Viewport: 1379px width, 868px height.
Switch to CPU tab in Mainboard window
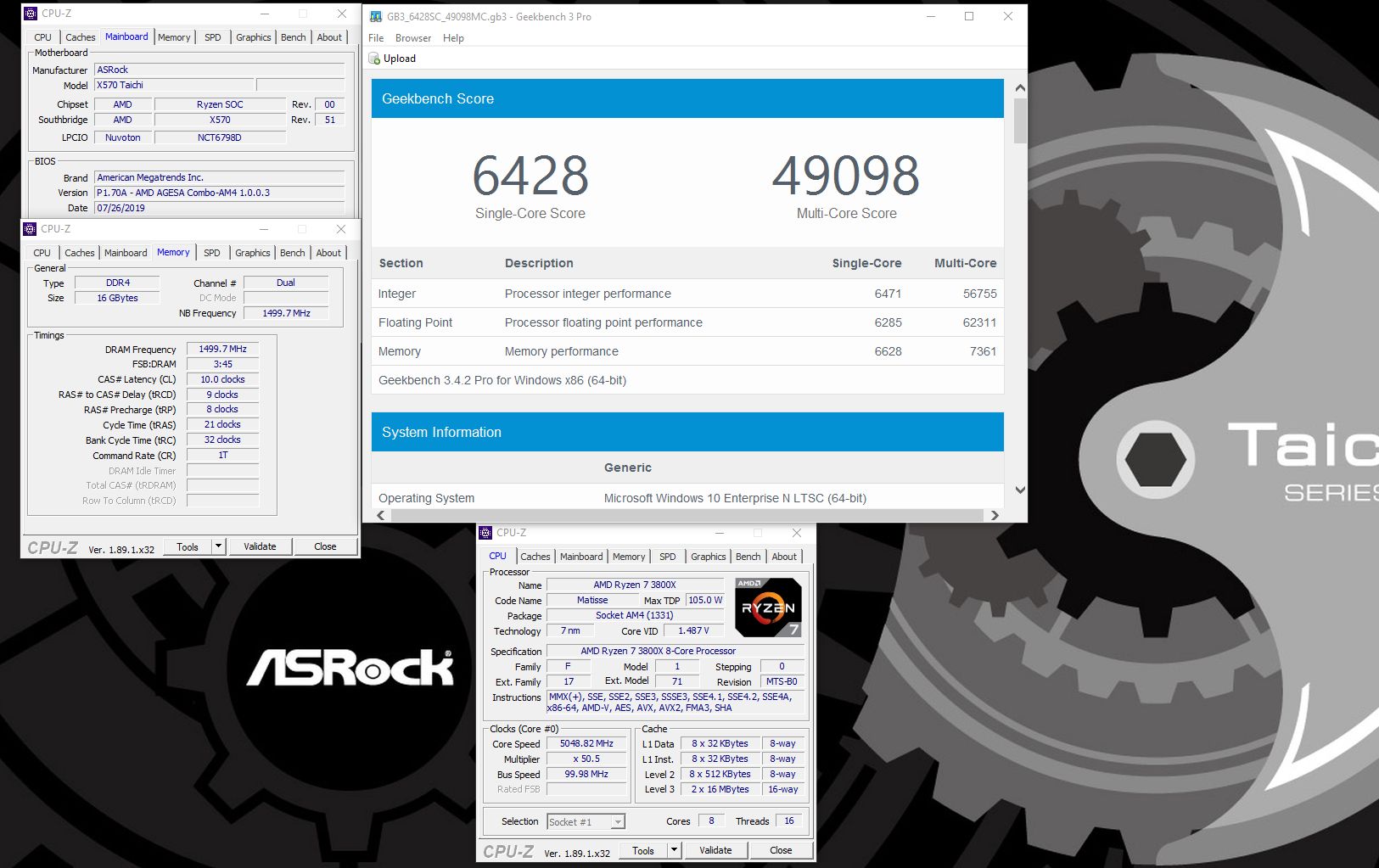coord(42,37)
